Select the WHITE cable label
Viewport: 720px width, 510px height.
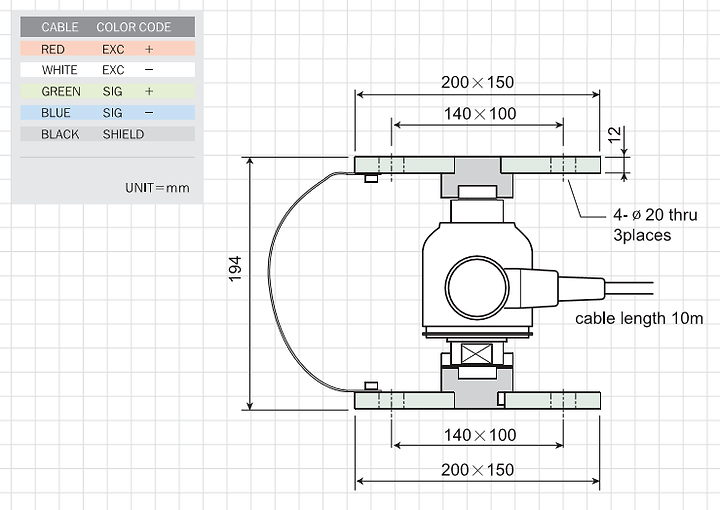[59, 70]
